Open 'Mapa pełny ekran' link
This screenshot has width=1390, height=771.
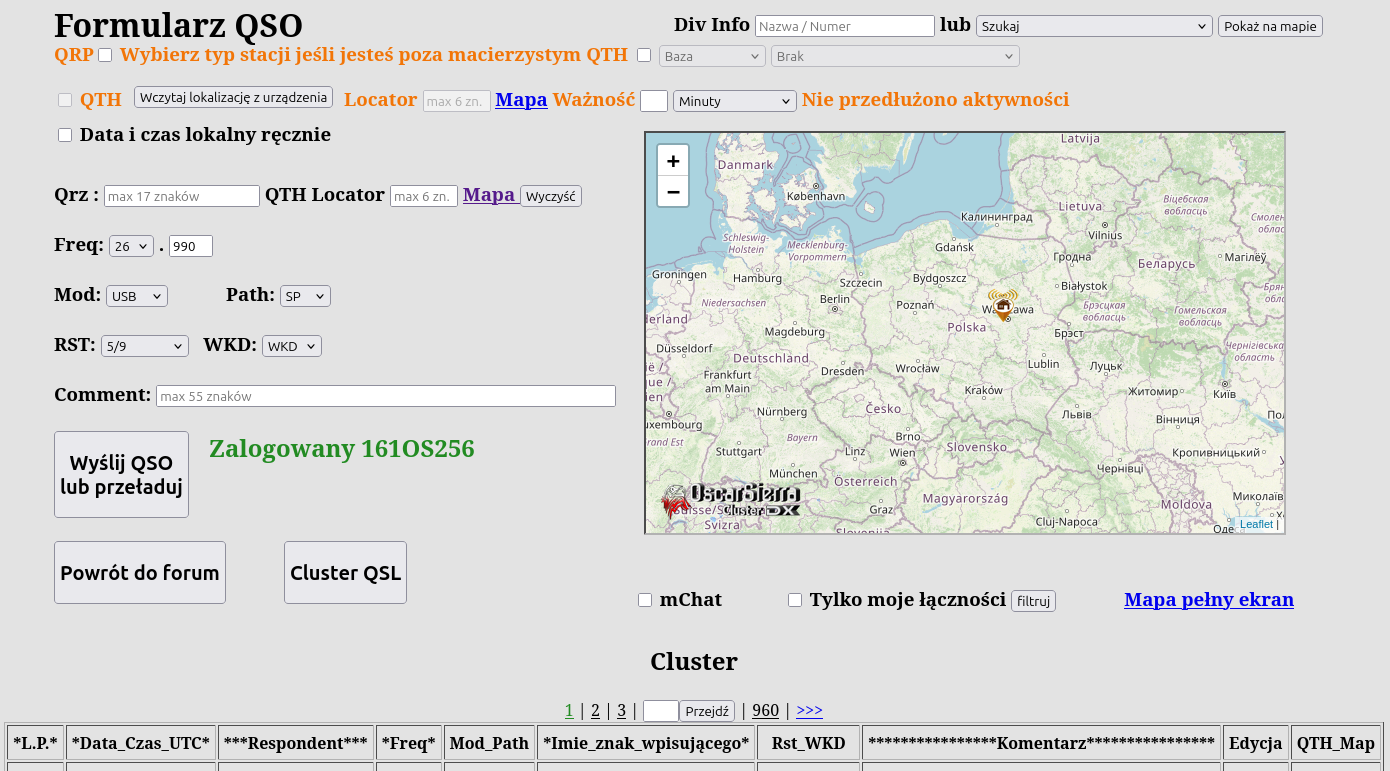pyautogui.click(x=1208, y=600)
